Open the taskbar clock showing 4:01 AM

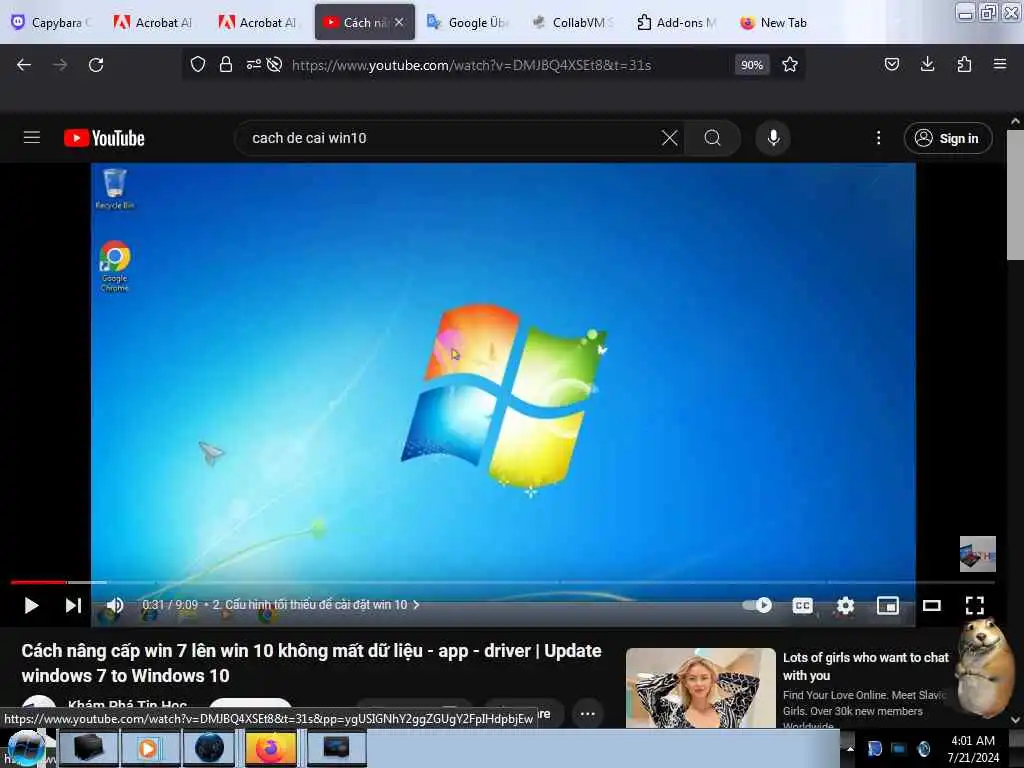tap(973, 749)
